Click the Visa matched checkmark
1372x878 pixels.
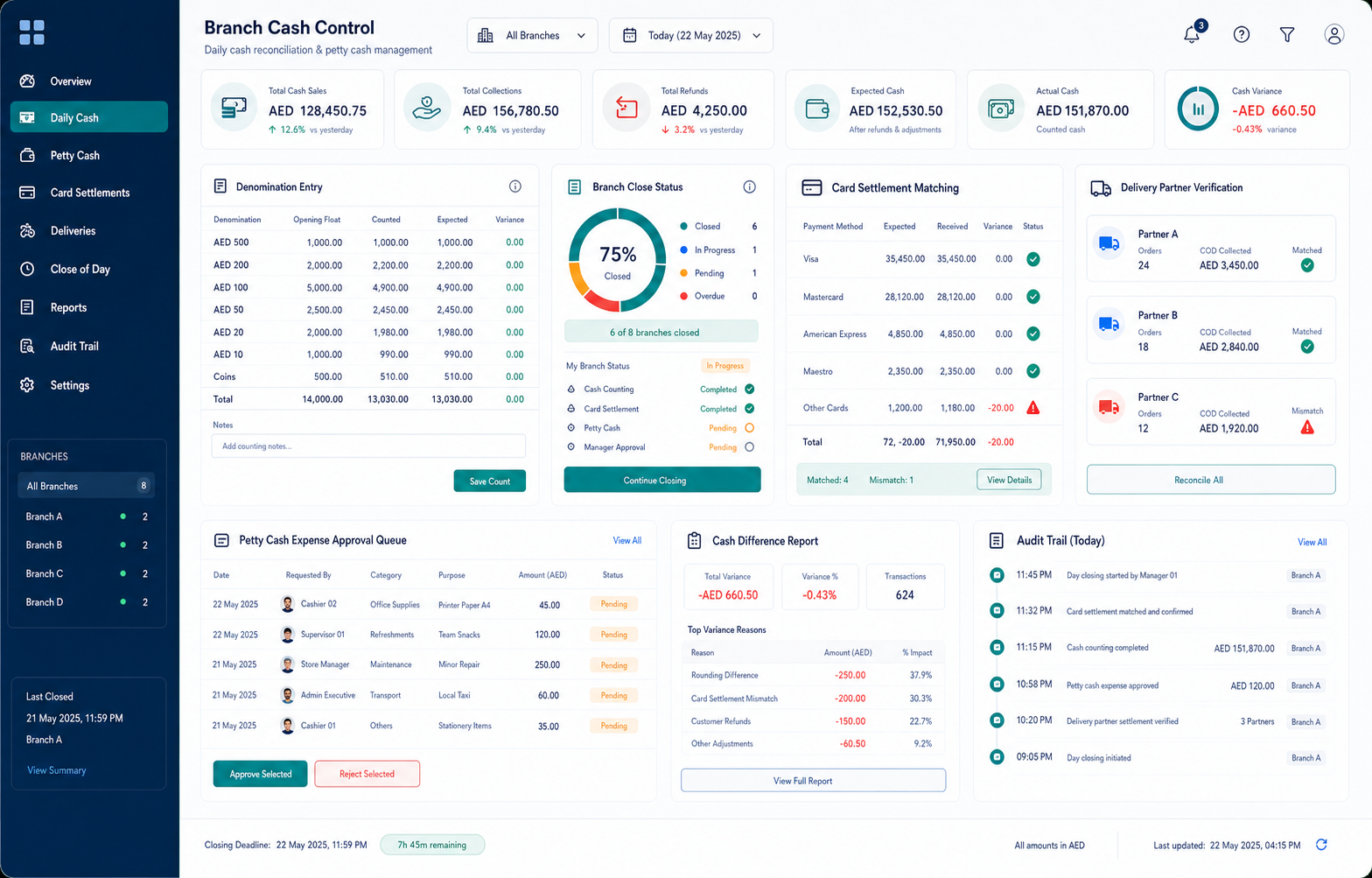[x=1033, y=259]
